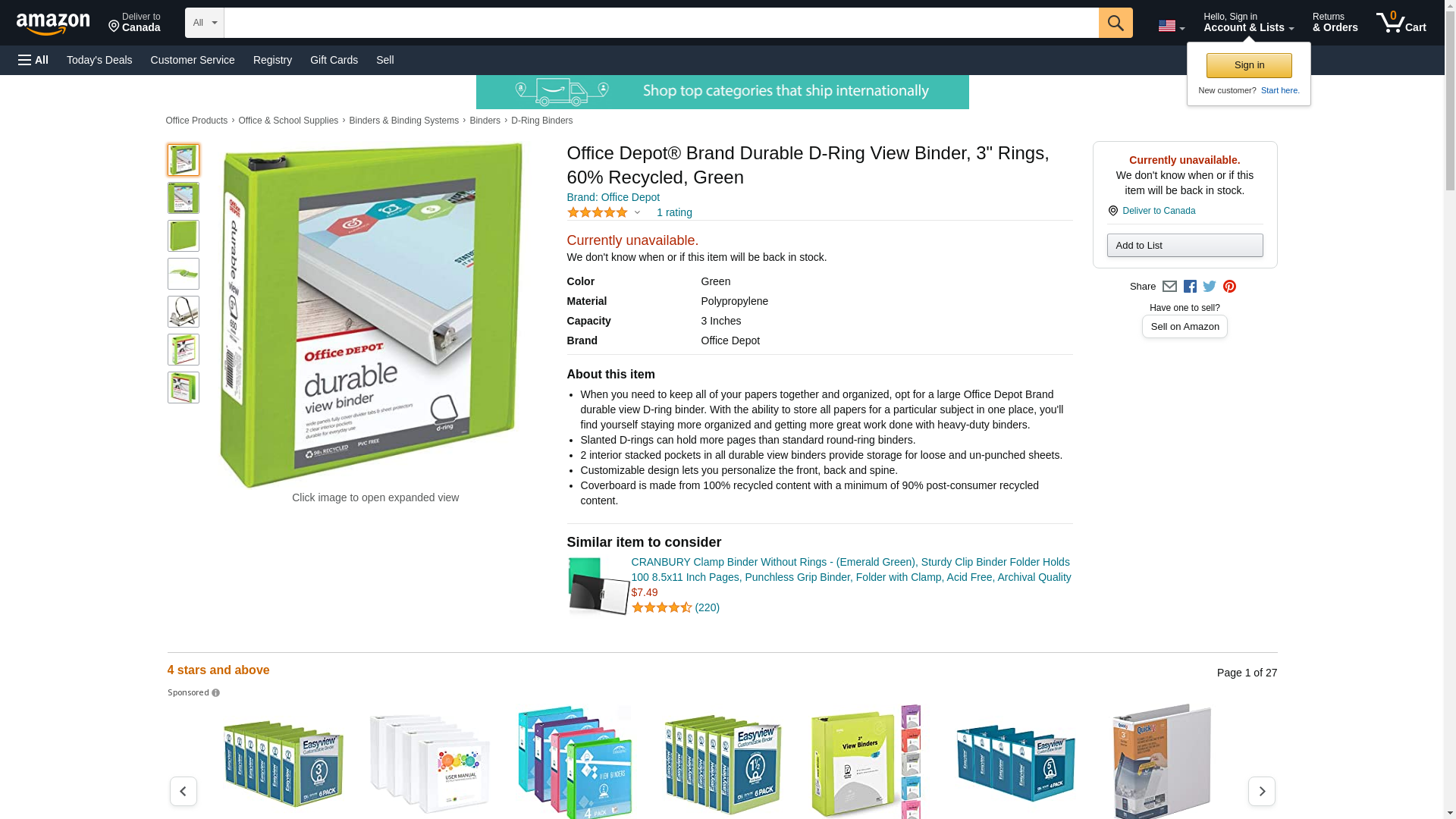Open the shopping cart icon
This screenshot has width=1456, height=819.
(1401, 23)
